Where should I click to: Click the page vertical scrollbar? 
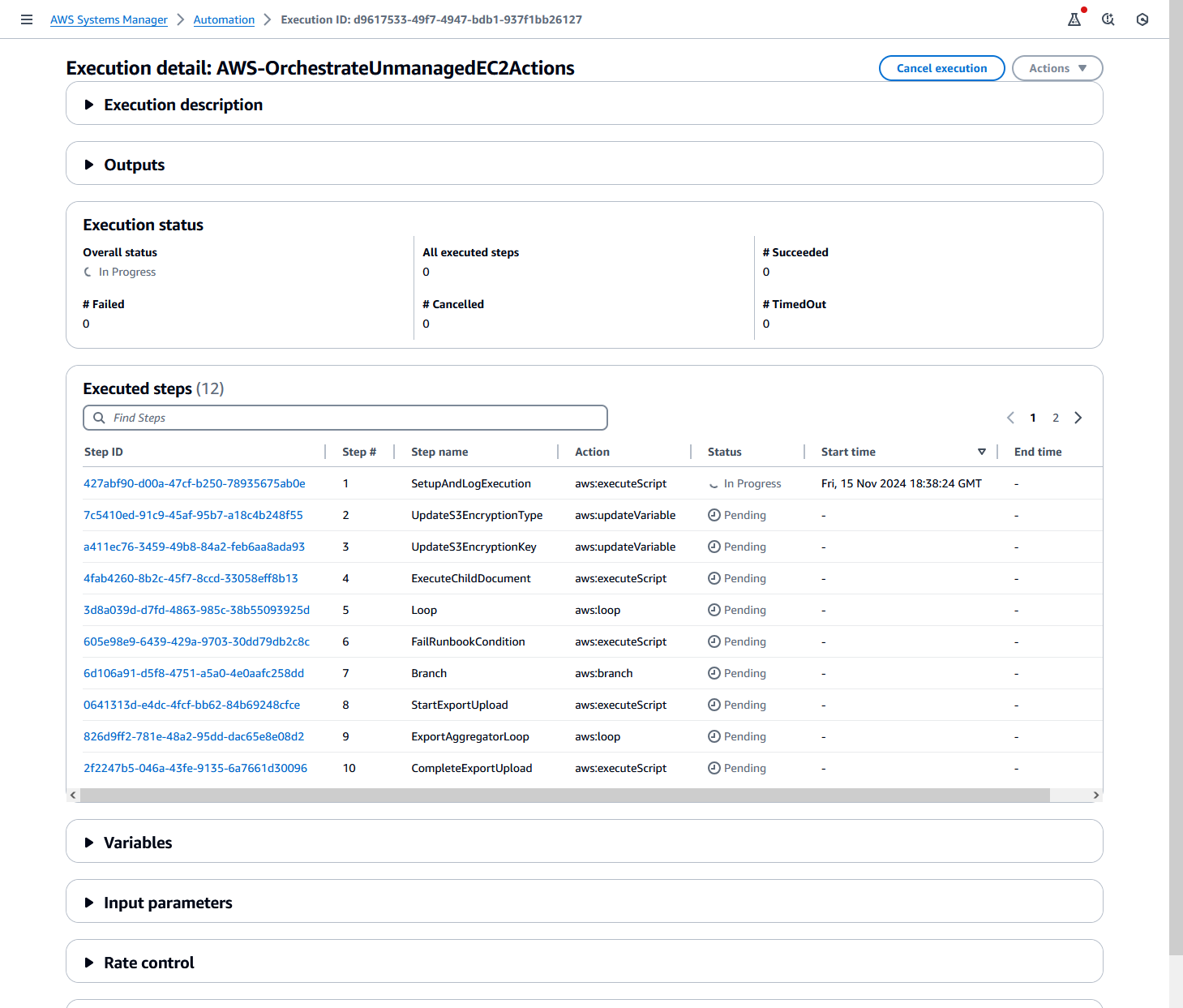tap(1176, 477)
